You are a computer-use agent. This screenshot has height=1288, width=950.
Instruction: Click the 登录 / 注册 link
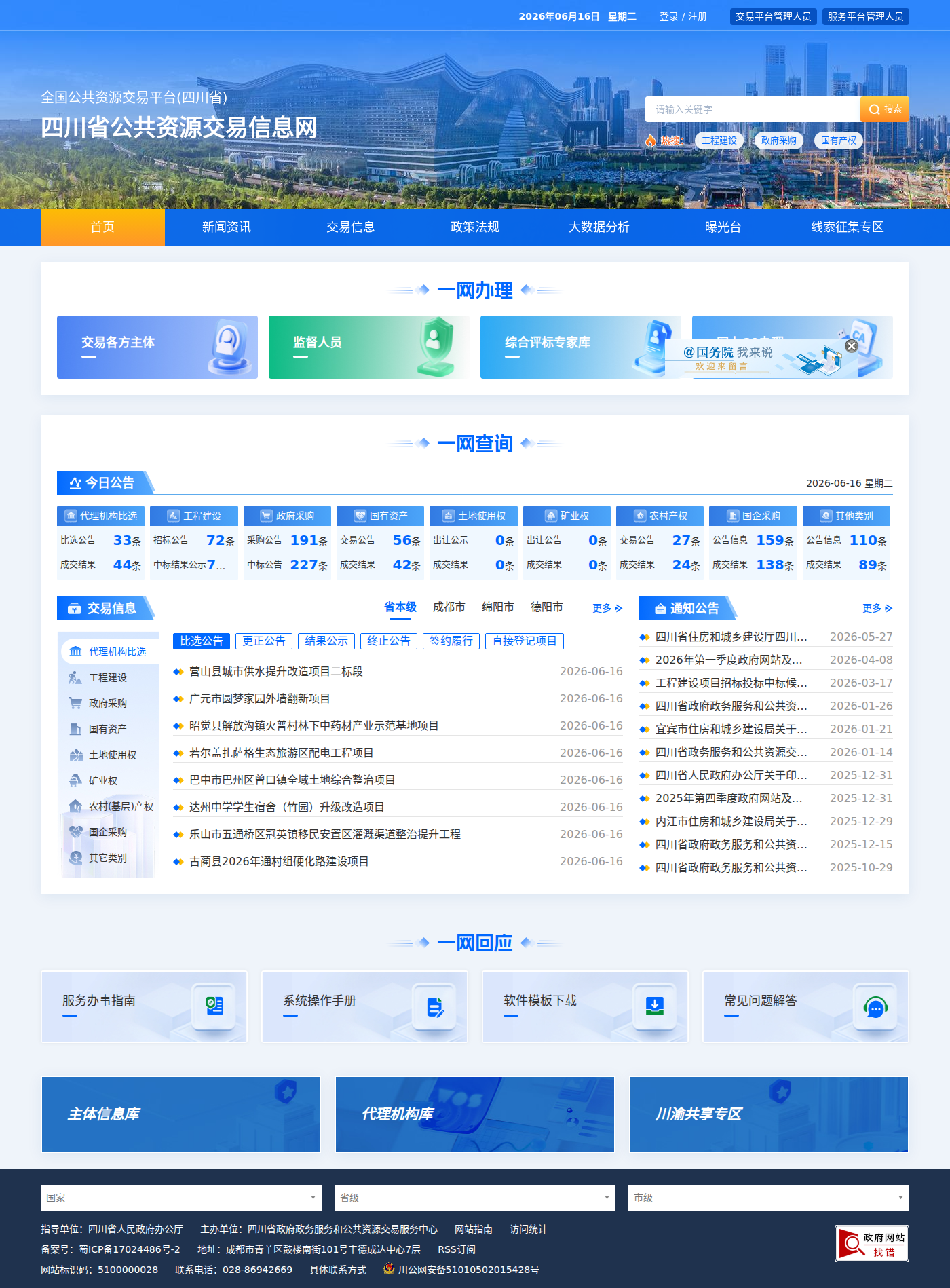pyautogui.click(x=683, y=16)
